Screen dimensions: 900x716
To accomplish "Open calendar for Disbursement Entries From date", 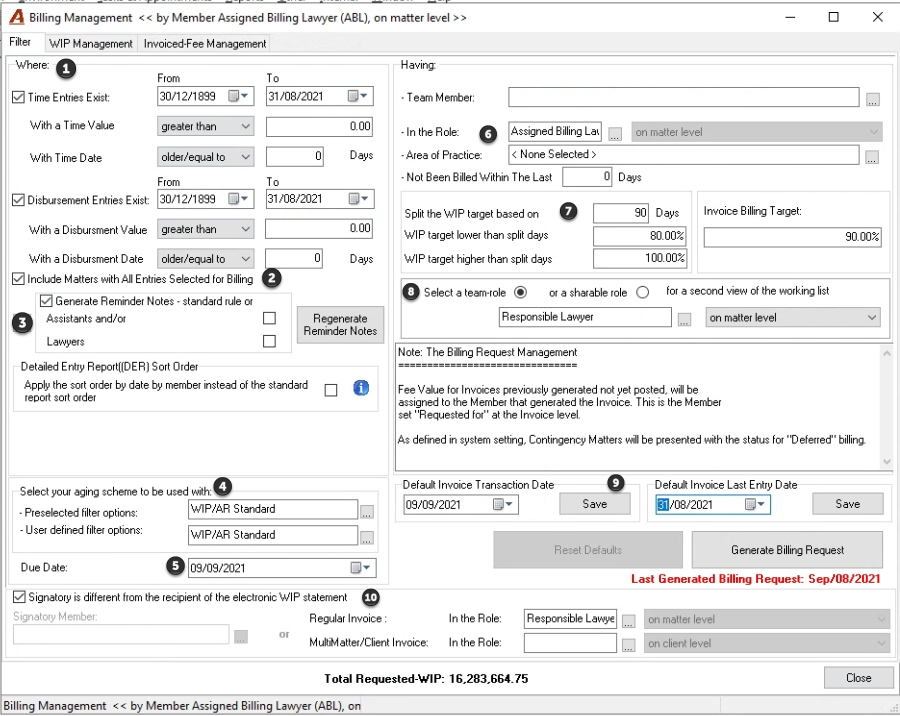I will [239, 199].
